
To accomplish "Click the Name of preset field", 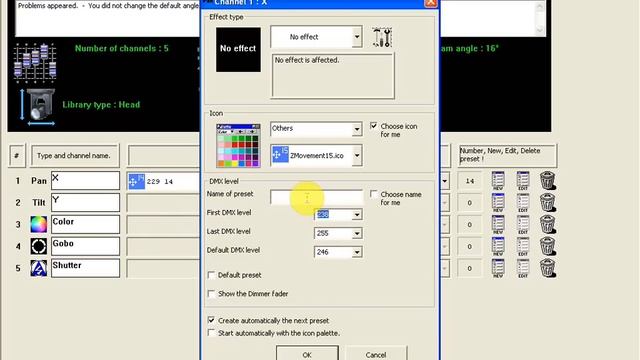I will click(316, 197).
